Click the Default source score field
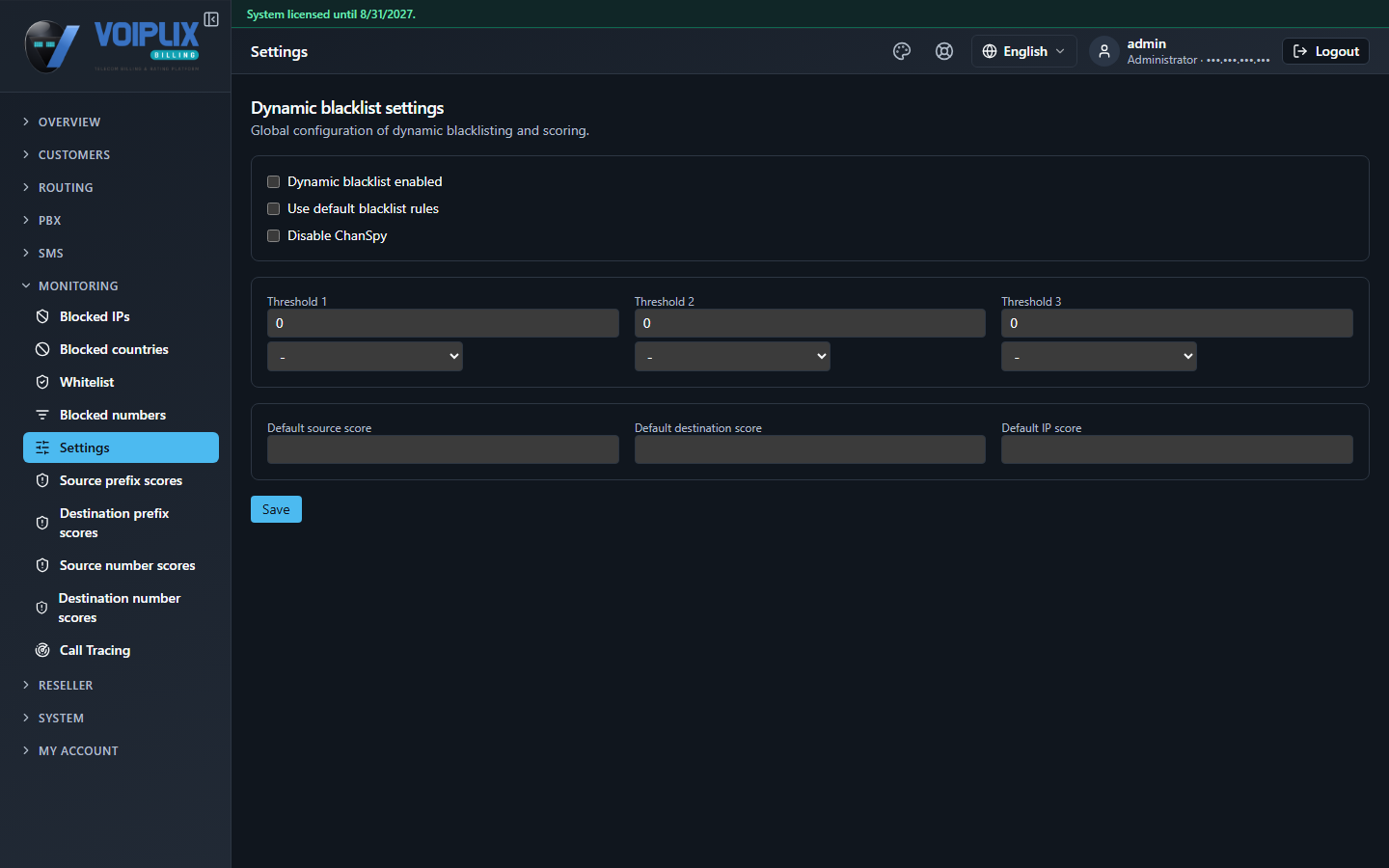Viewport: 1389px width, 868px height. (x=443, y=449)
